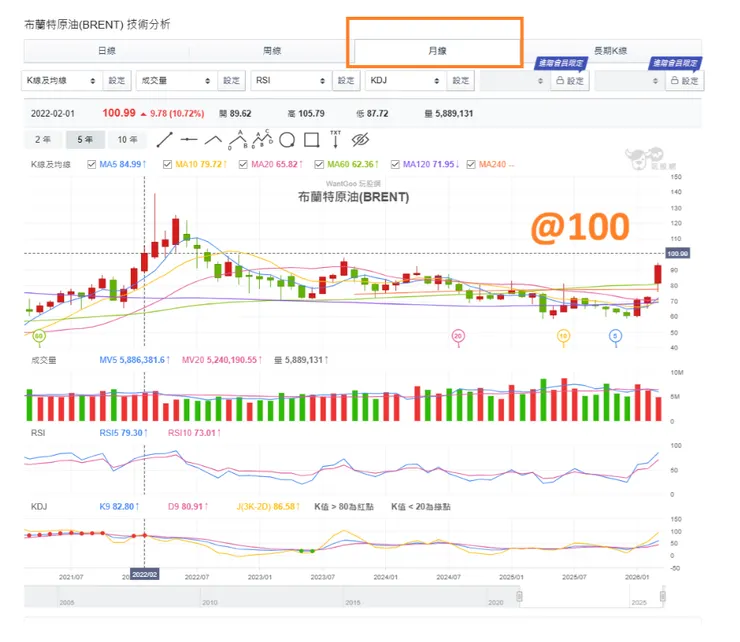
Task: Select the 2 年 range button
Action: [42, 140]
